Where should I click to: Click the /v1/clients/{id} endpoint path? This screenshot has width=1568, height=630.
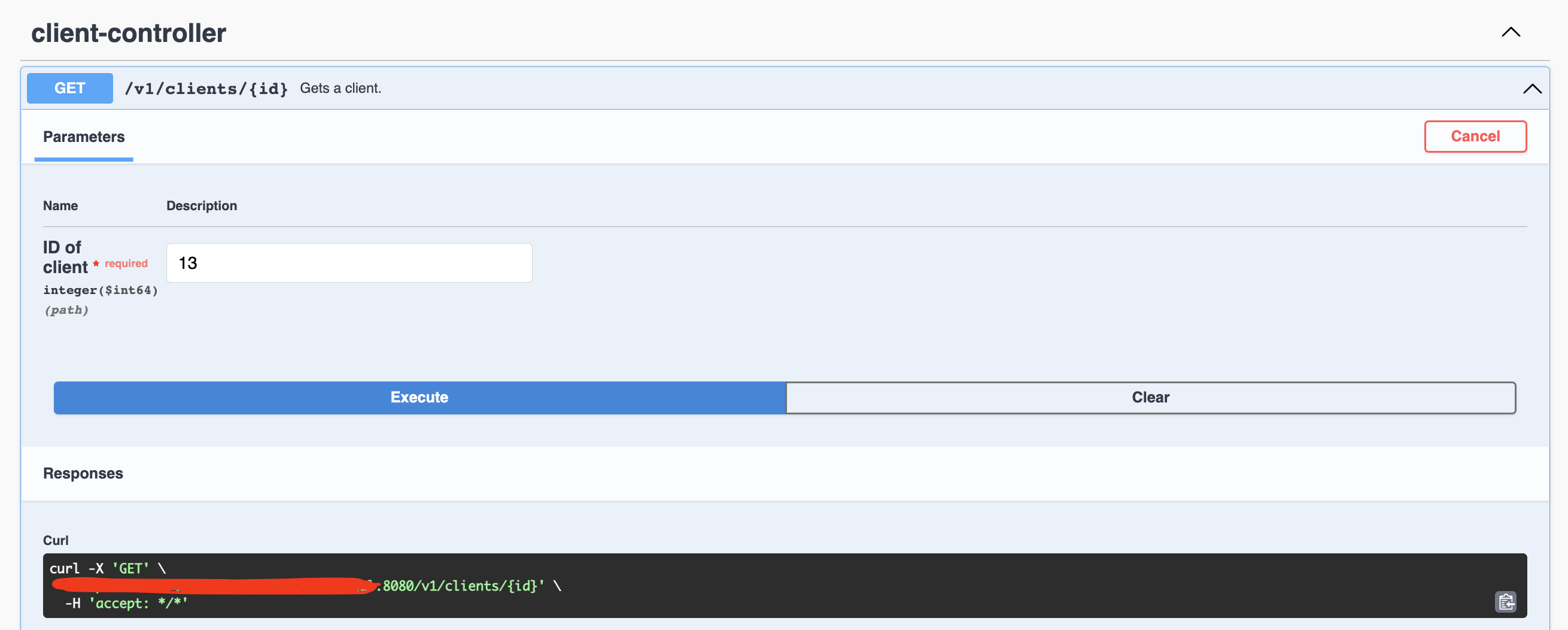point(206,89)
